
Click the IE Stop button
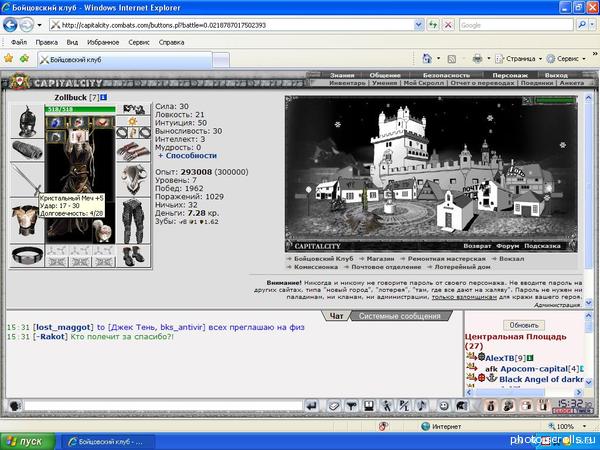pos(448,25)
